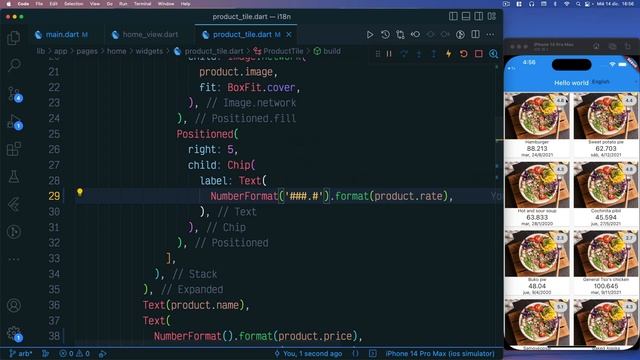640x360 pixels.
Task: Click errors and warnings count in status bar
Action: tap(74, 354)
